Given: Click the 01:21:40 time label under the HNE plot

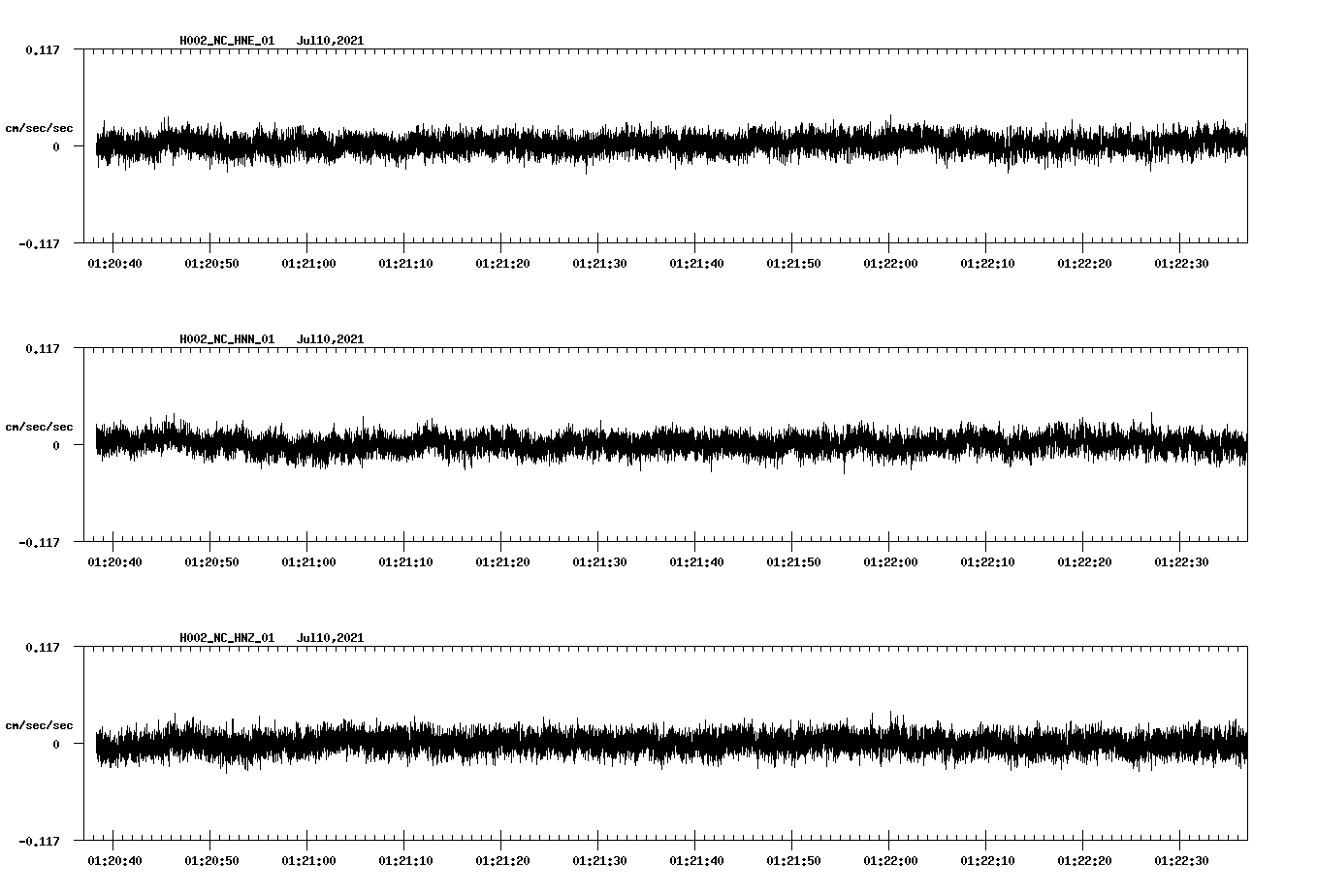Looking at the screenshot, I should [696, 264].
